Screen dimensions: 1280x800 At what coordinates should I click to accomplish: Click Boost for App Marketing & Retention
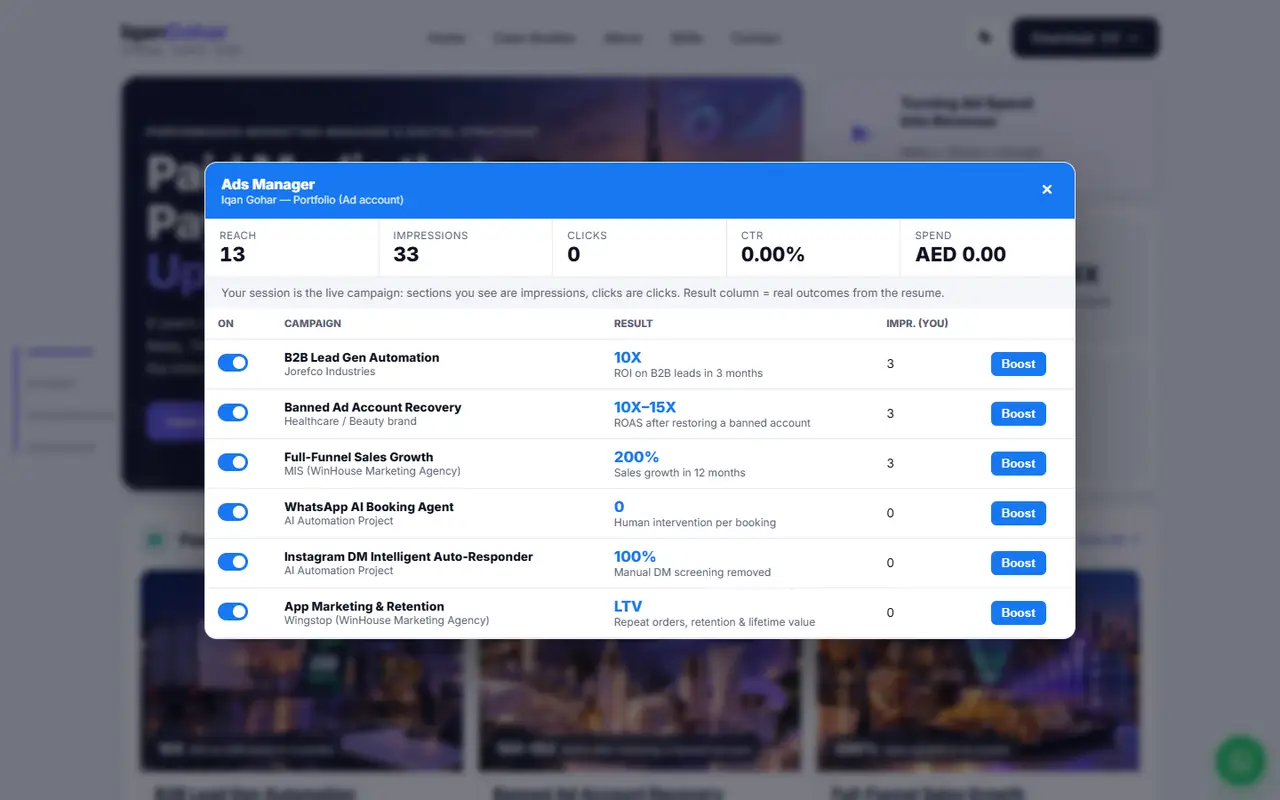coord(1018,613)
